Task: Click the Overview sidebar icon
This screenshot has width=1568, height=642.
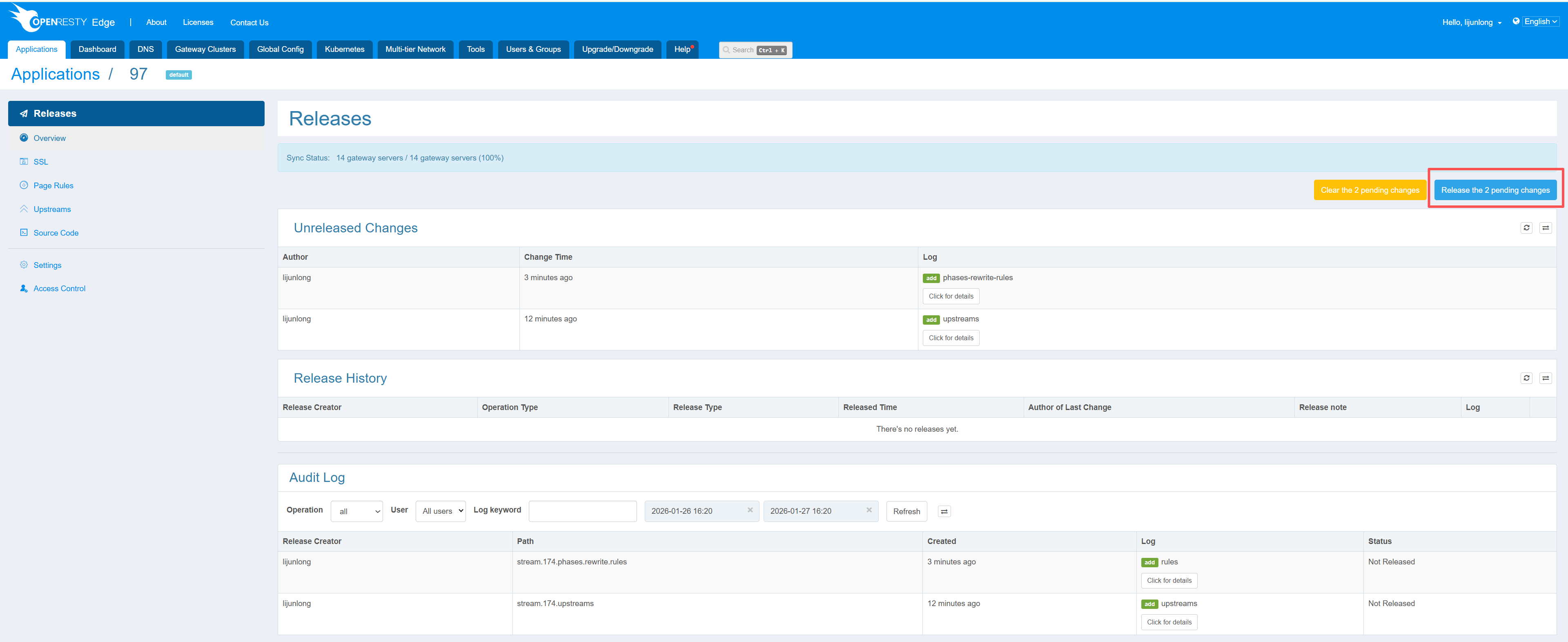Action: 24,138
